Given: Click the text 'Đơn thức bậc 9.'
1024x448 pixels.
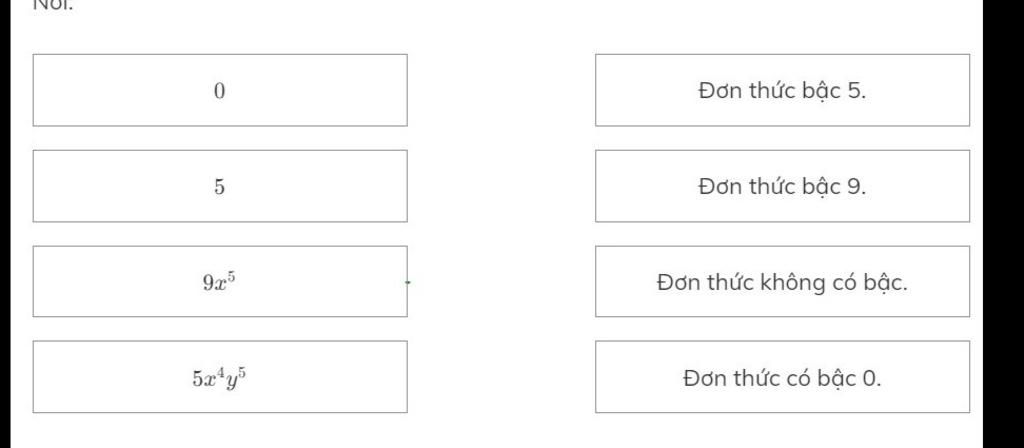Looking at the screenshot, I should 782,187.
